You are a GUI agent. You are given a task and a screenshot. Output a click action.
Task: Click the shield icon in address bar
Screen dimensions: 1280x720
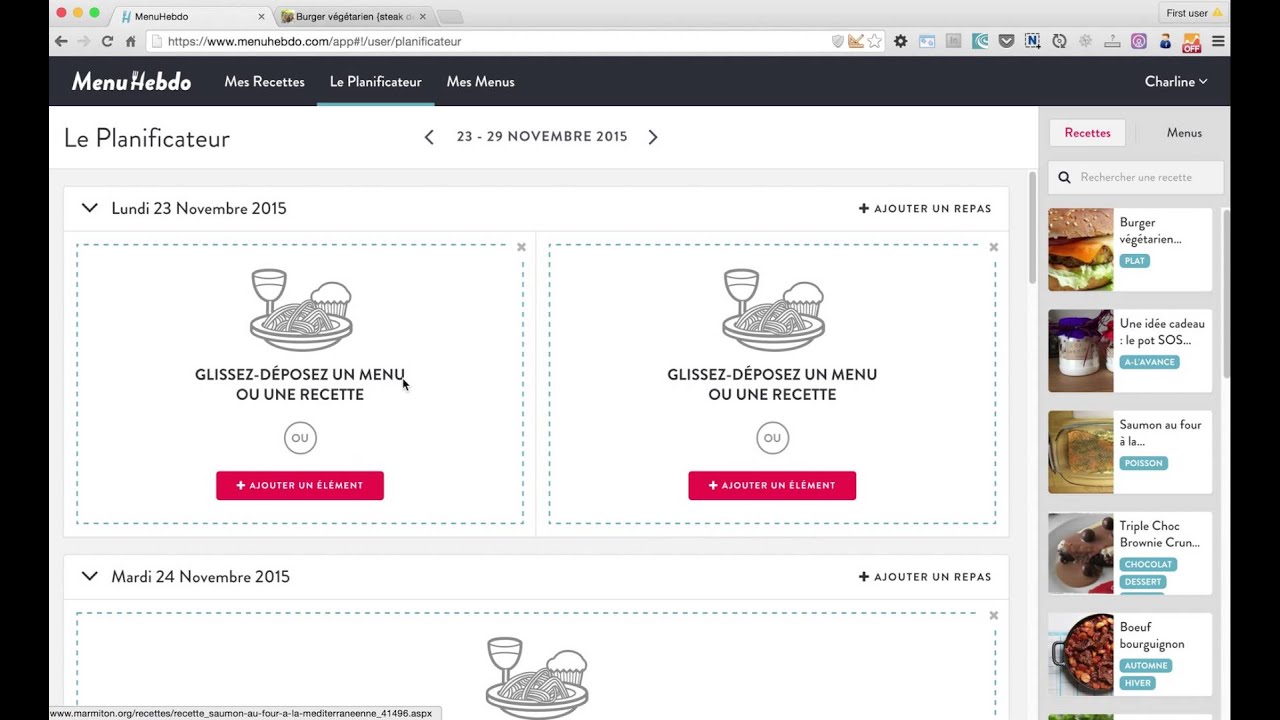click(x=838, y=41)
